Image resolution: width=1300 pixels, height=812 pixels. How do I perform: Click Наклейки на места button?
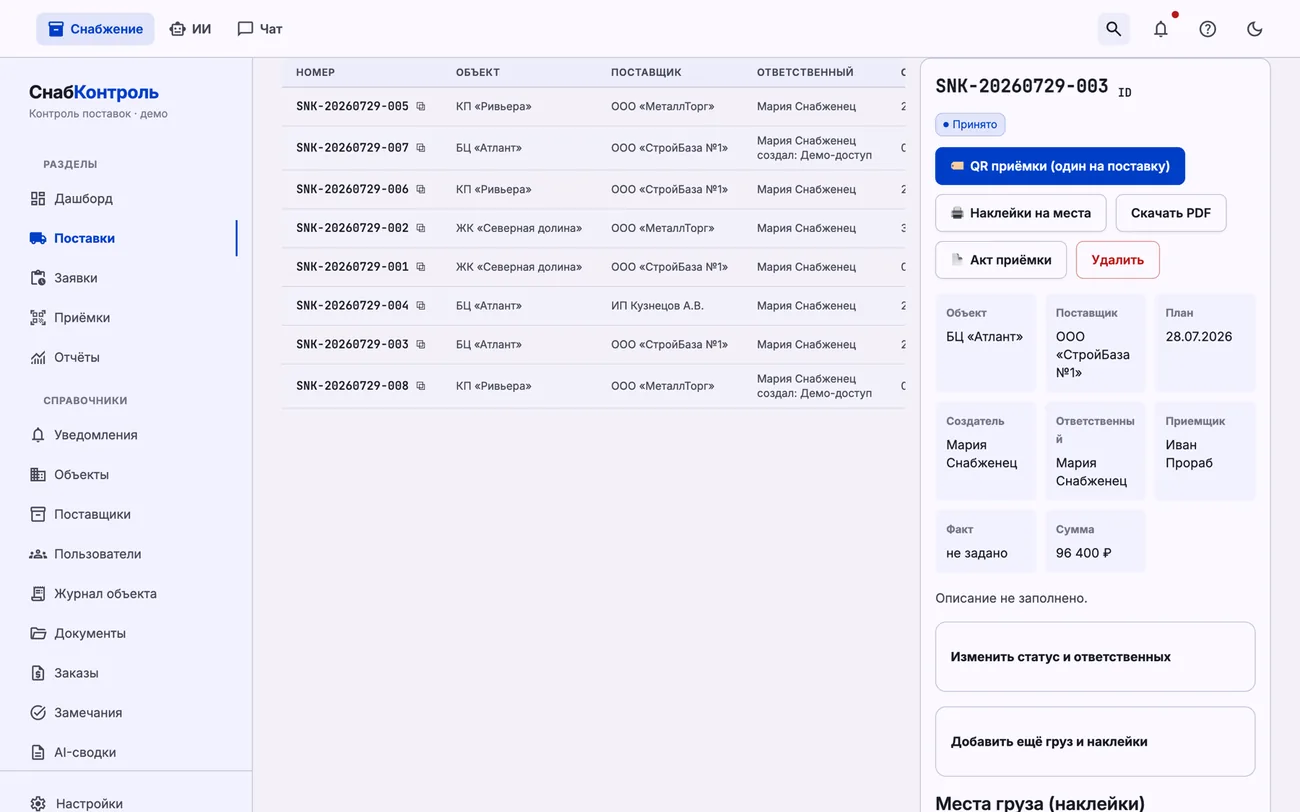1020,213
